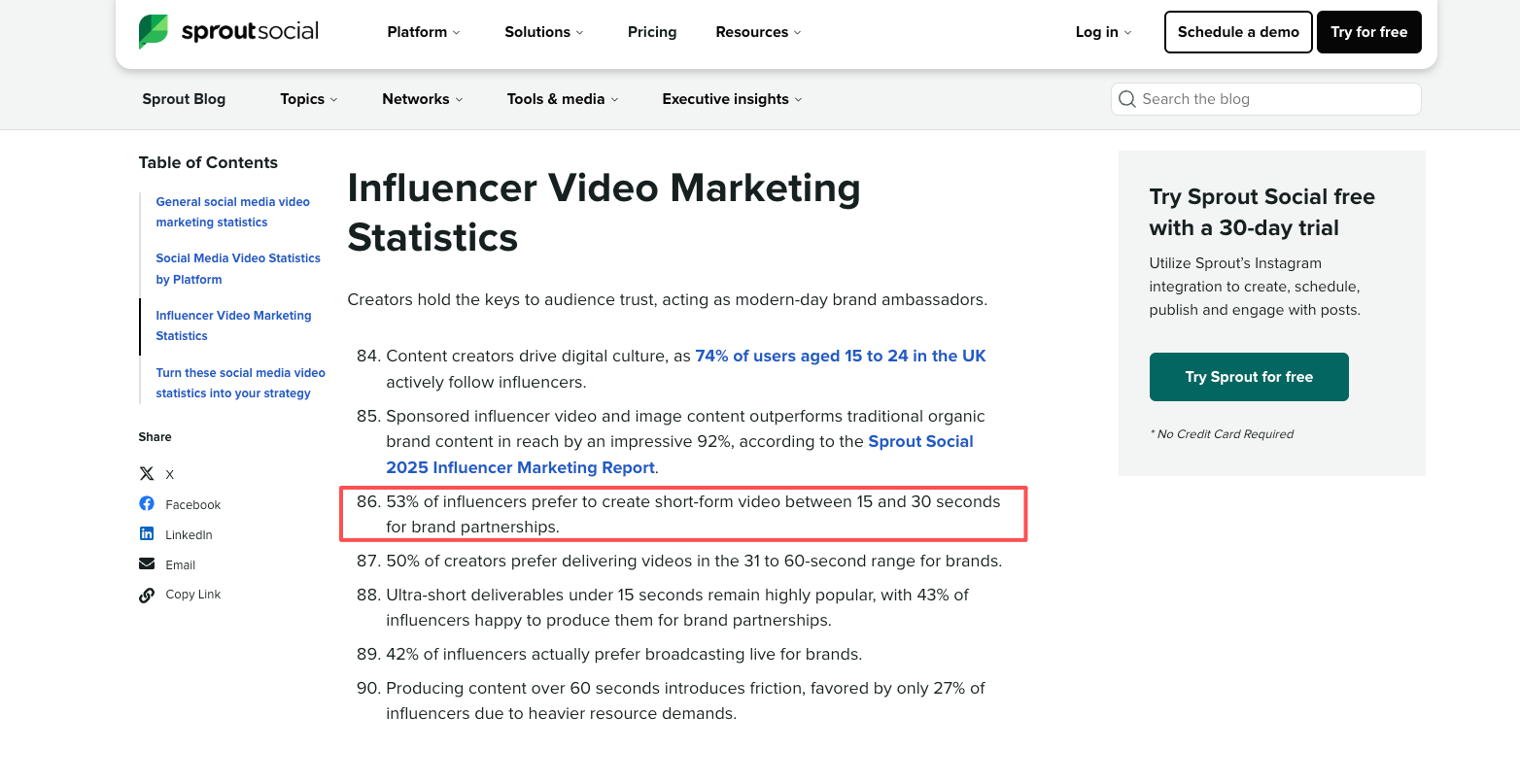1520x784 pixels.
Task: Expand the Topics blog menu
Action: (309, 99)
